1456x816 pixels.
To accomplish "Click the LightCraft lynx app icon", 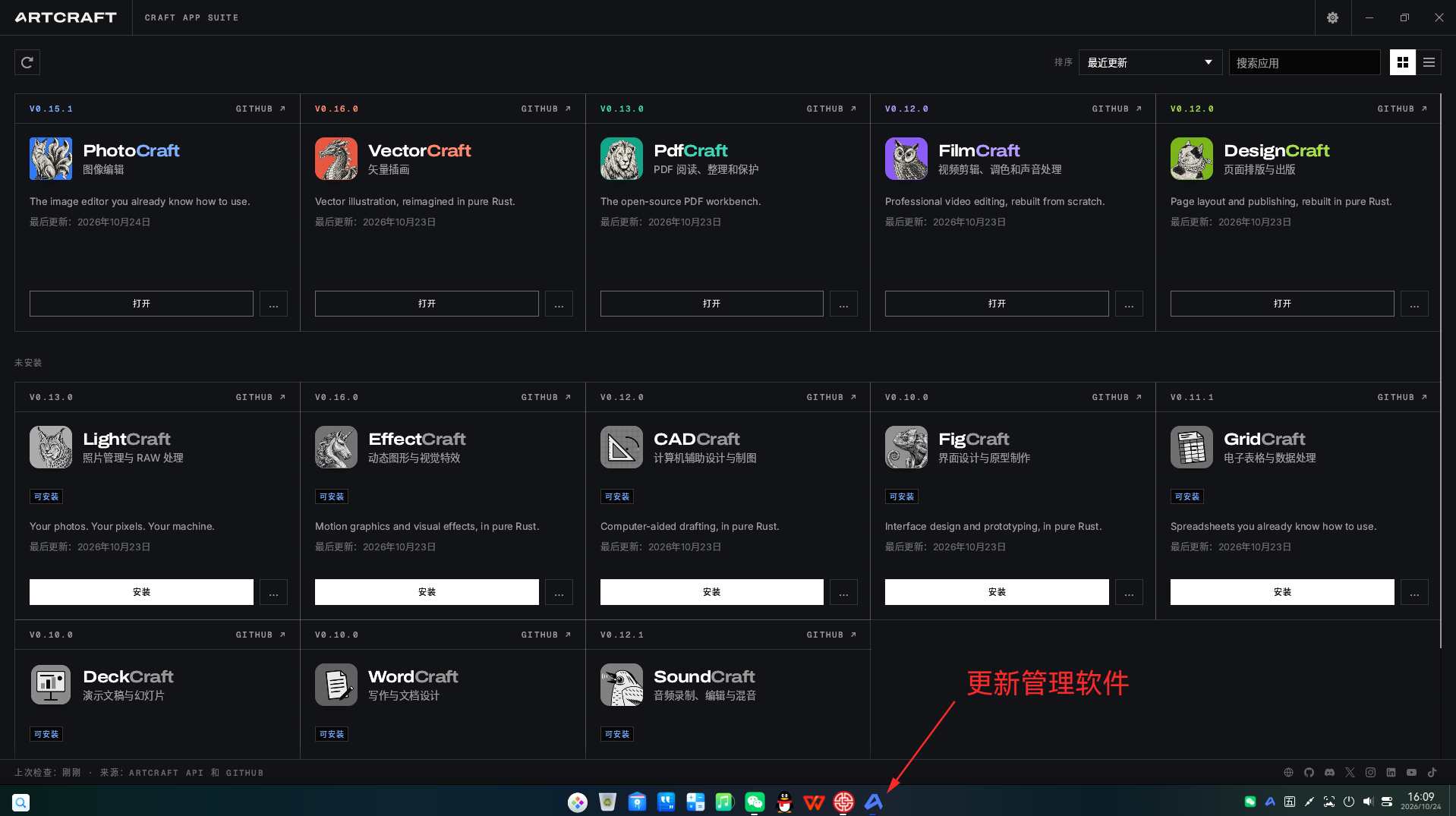I will click(x=51, y=447).
